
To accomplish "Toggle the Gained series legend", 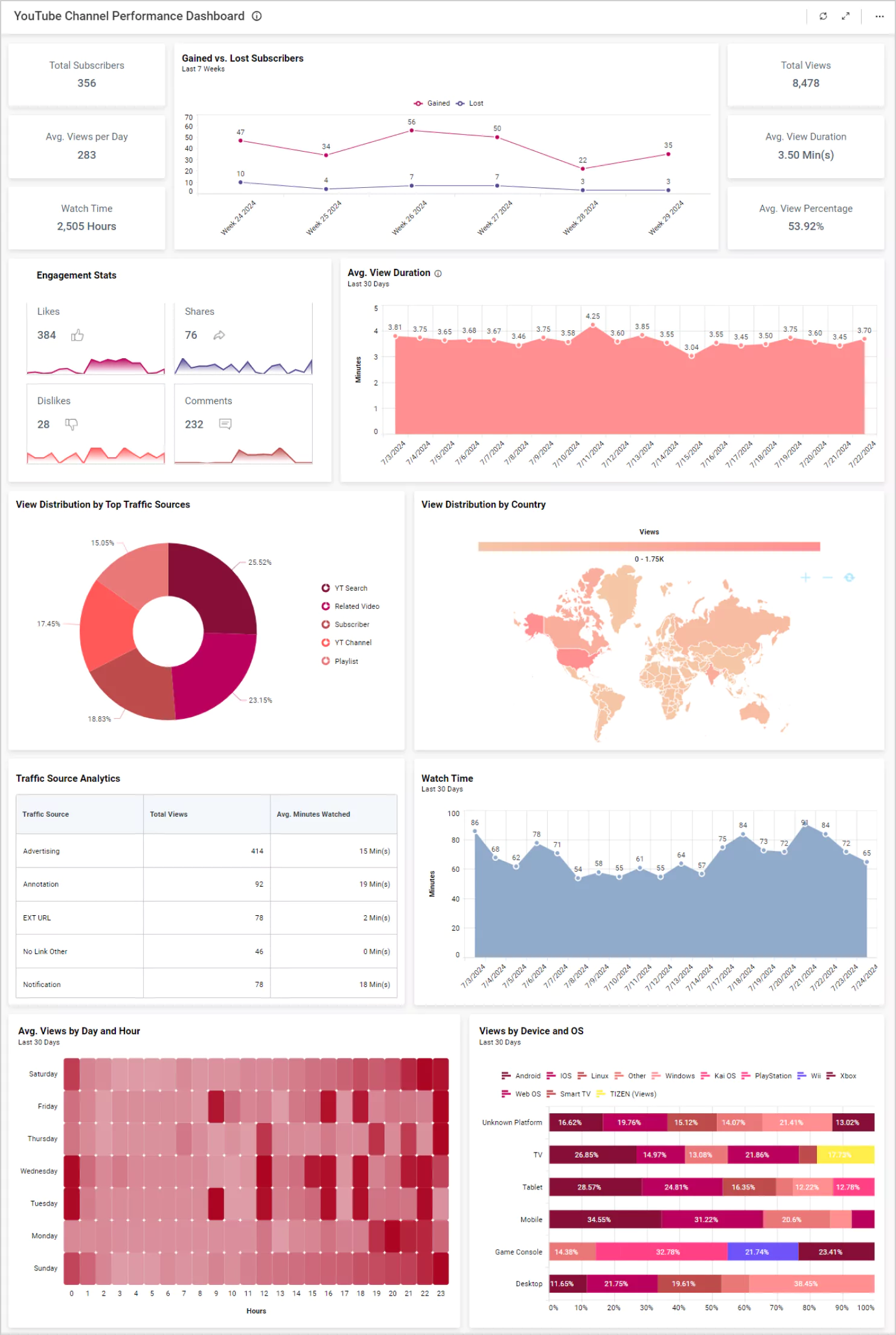I will pyautogui.click(x=432, y=103).
